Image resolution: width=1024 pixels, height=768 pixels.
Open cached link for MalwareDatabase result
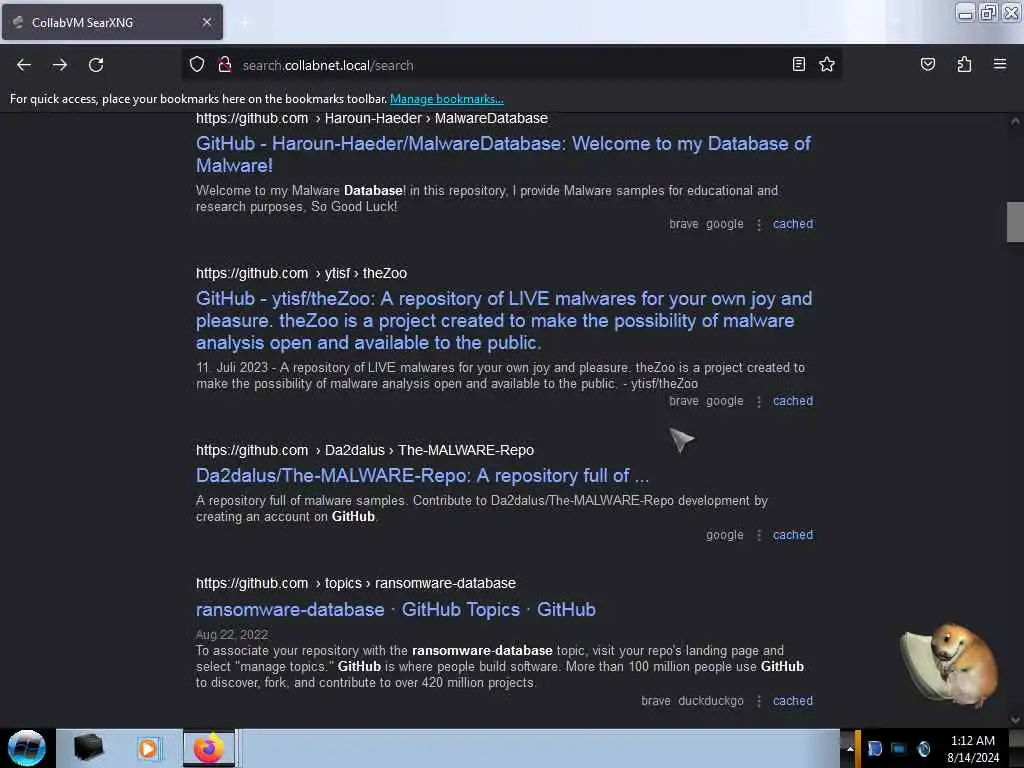tap(793, 224)
